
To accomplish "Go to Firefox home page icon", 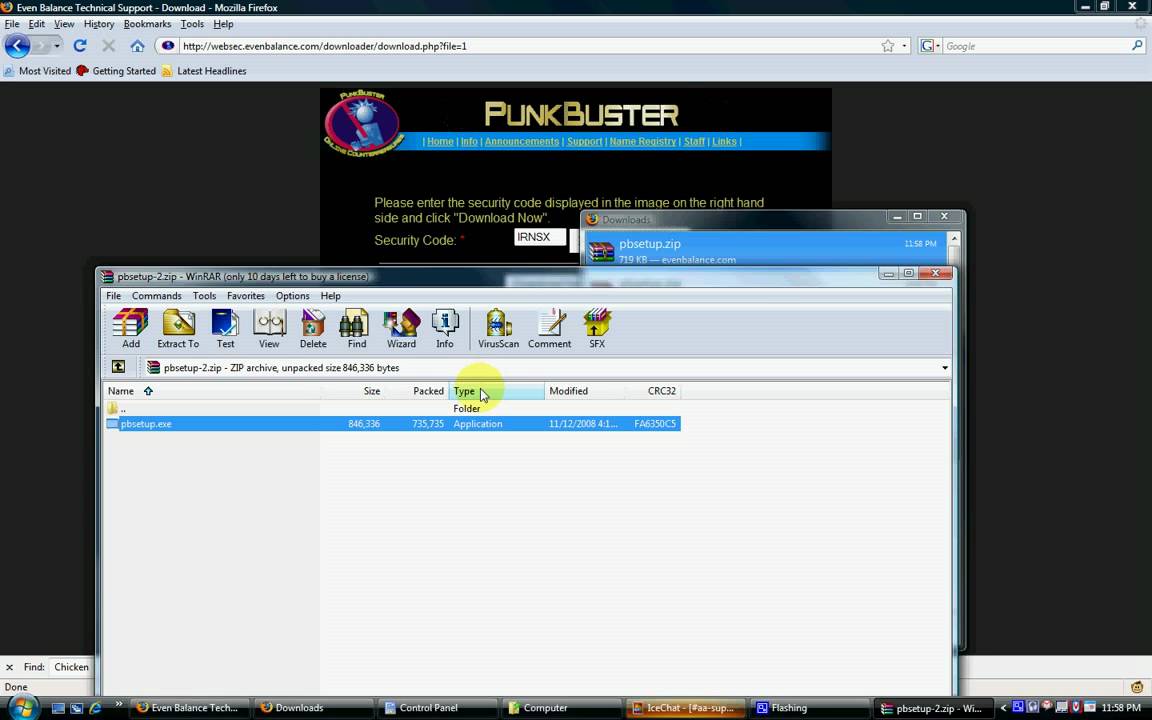I will click(137, 46).
